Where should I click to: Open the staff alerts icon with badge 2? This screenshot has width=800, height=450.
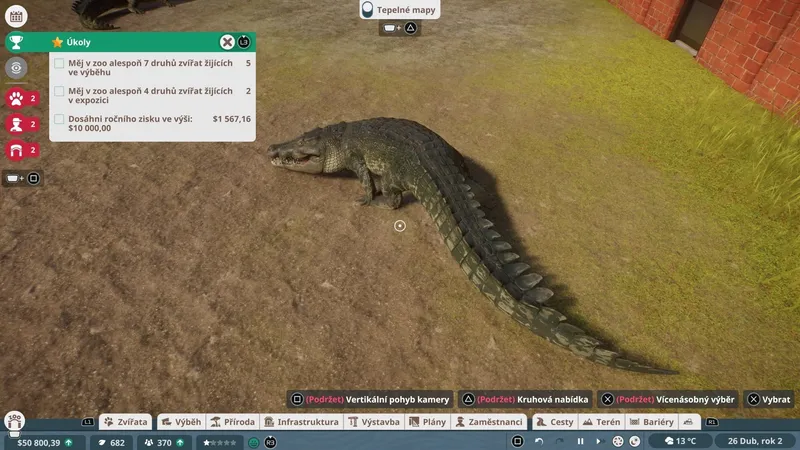(x=16, y=124)
